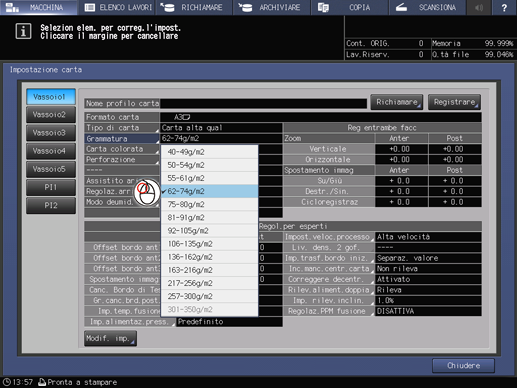The width and height of the screenshot is (517, 388).
Task: Choose 163-216g/m2 weight
Action: (x=209, y=270)
